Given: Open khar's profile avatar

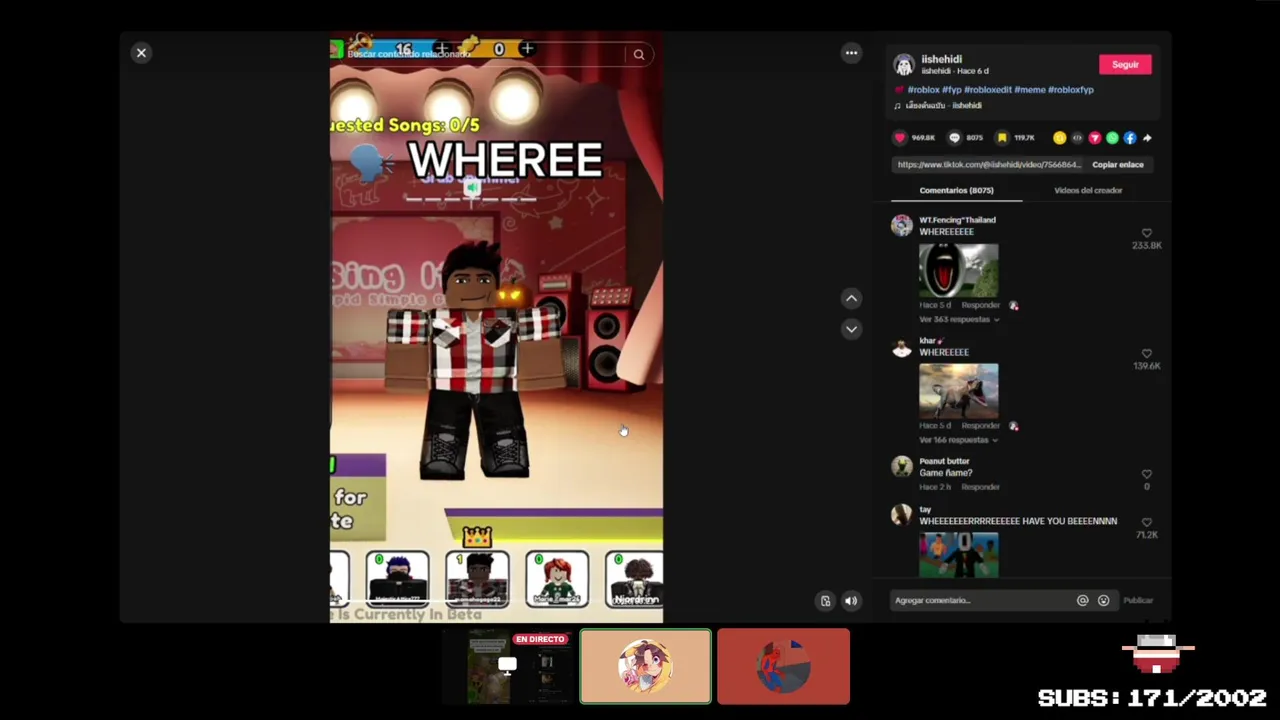Looking at the screenshot, I should click(902, 347).
